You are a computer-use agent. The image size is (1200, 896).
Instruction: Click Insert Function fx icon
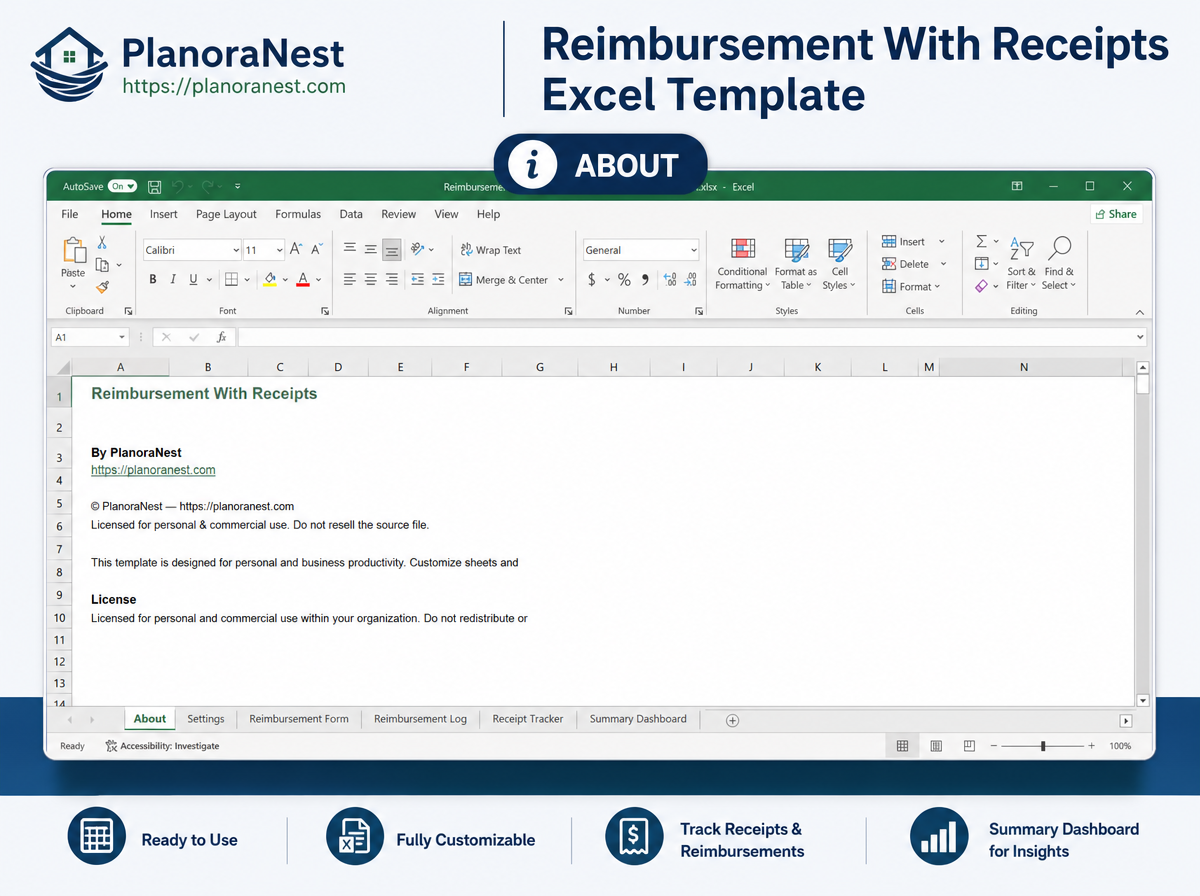tap(221, 338)
